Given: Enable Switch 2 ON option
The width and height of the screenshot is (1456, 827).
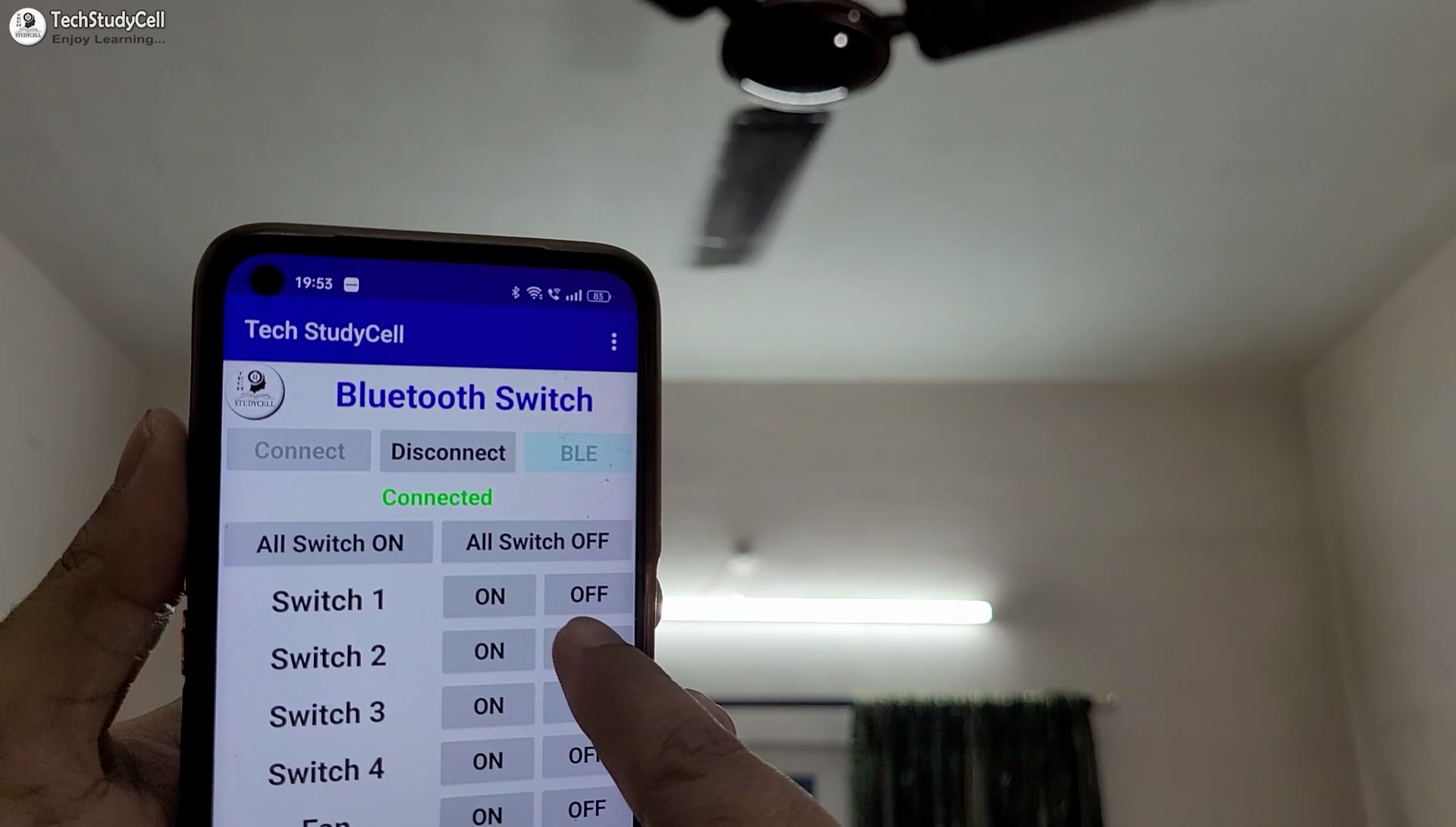Looking at the screenshot, I should pyautogui.click(x=489, y=650).
